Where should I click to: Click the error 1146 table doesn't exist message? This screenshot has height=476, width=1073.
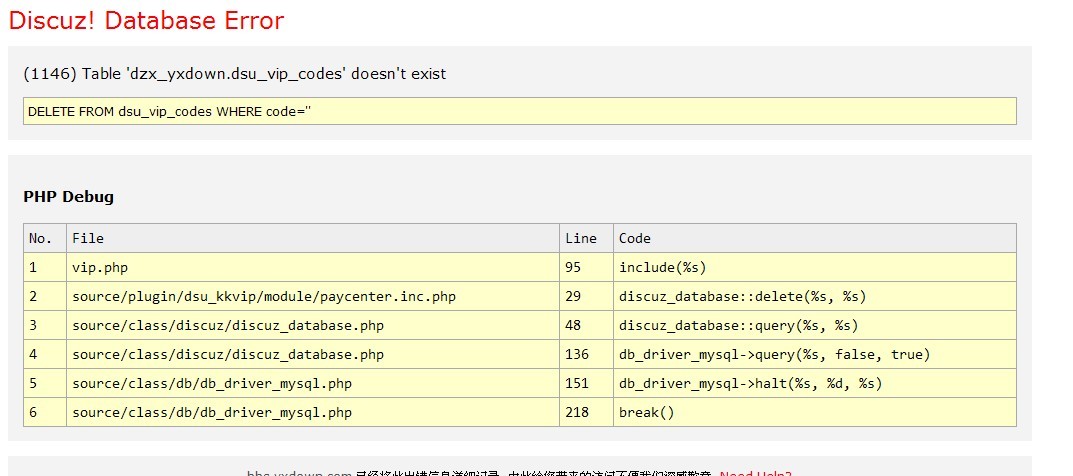234,74
